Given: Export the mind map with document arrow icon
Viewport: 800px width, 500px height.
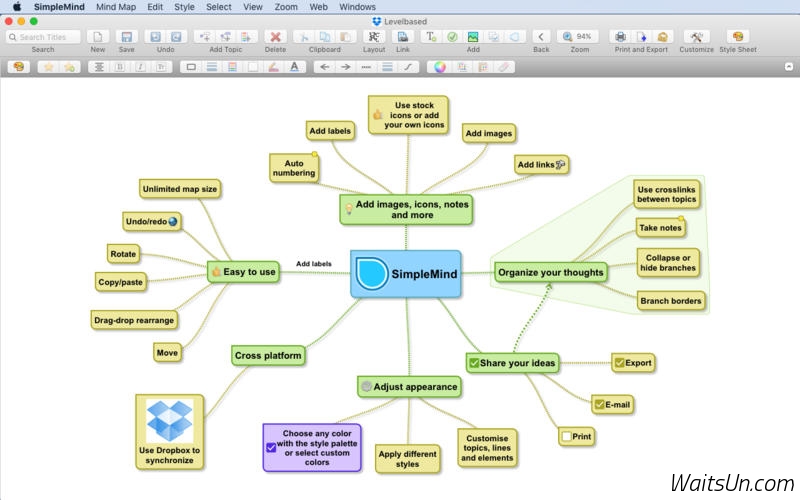Looking at the screenshot, I should click(x=641, y=37).
